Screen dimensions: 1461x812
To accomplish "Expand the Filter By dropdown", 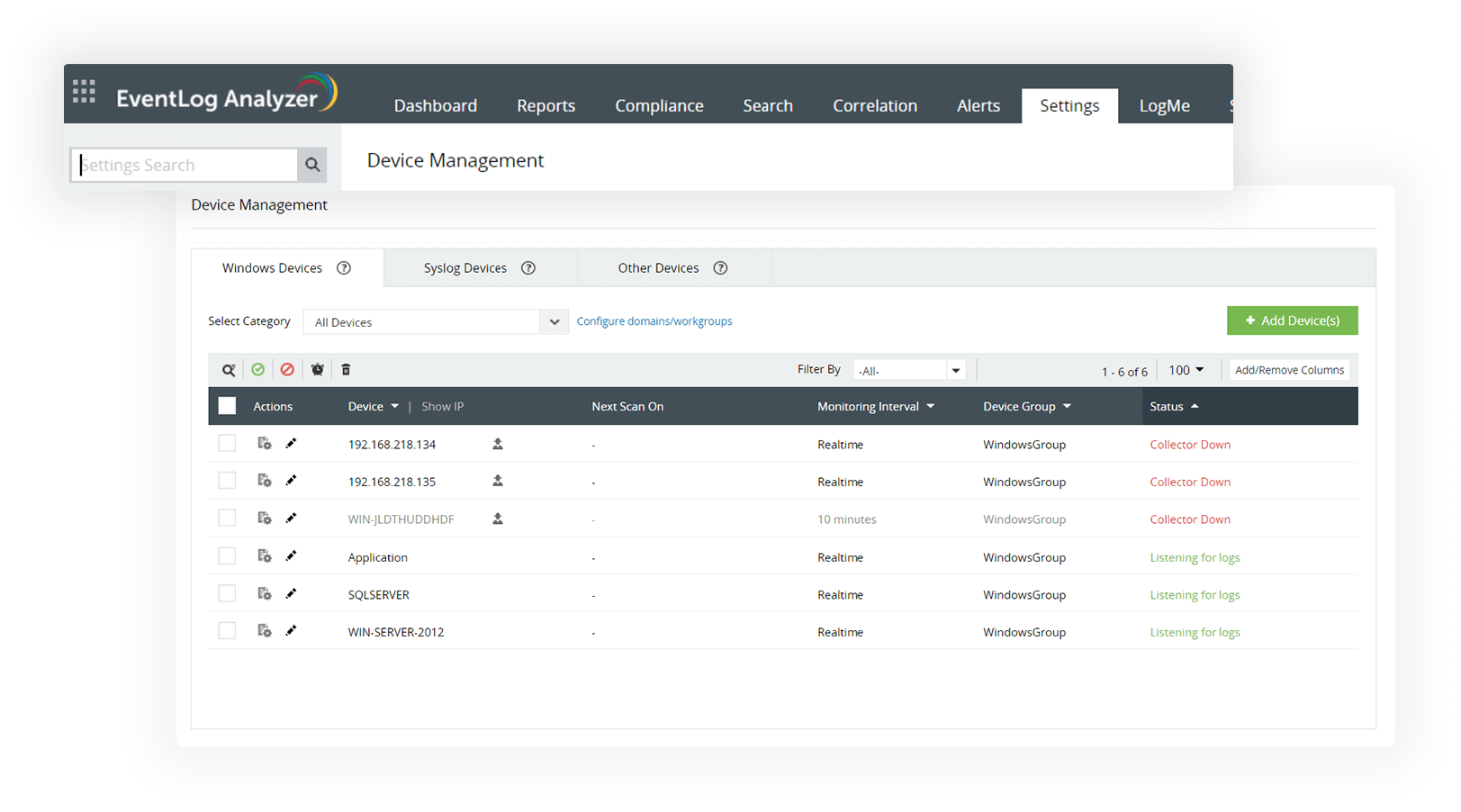I will [x=909, y=370].
